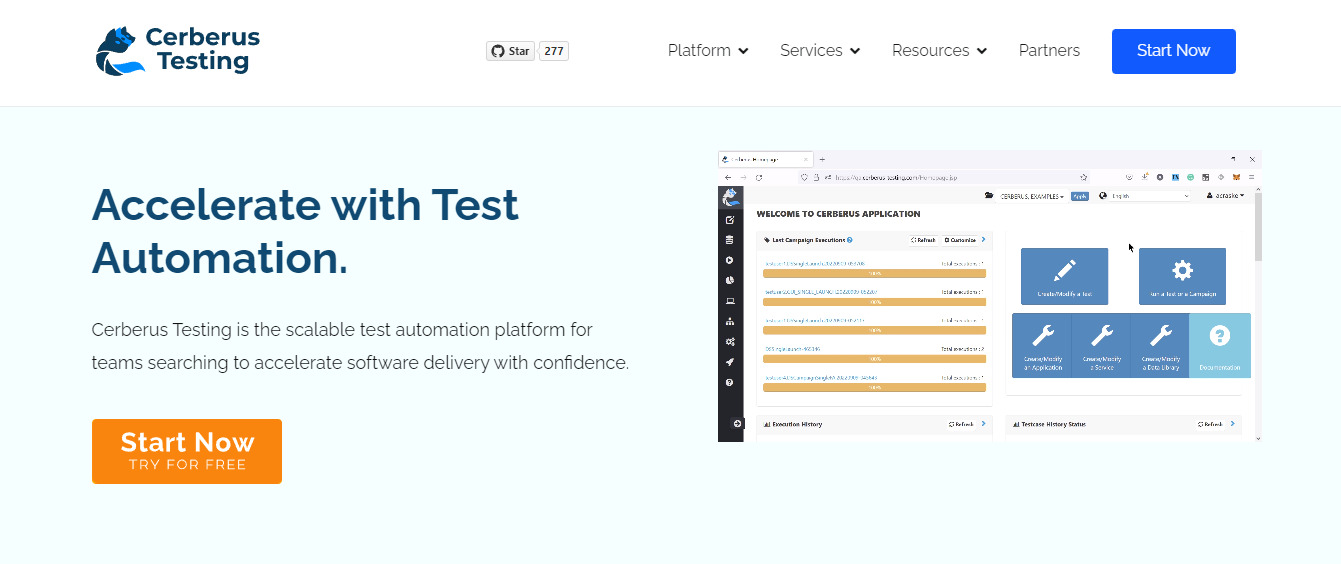Open the Documentation question-mark tile in demo
The image size is (1341, 564).
1220,345
